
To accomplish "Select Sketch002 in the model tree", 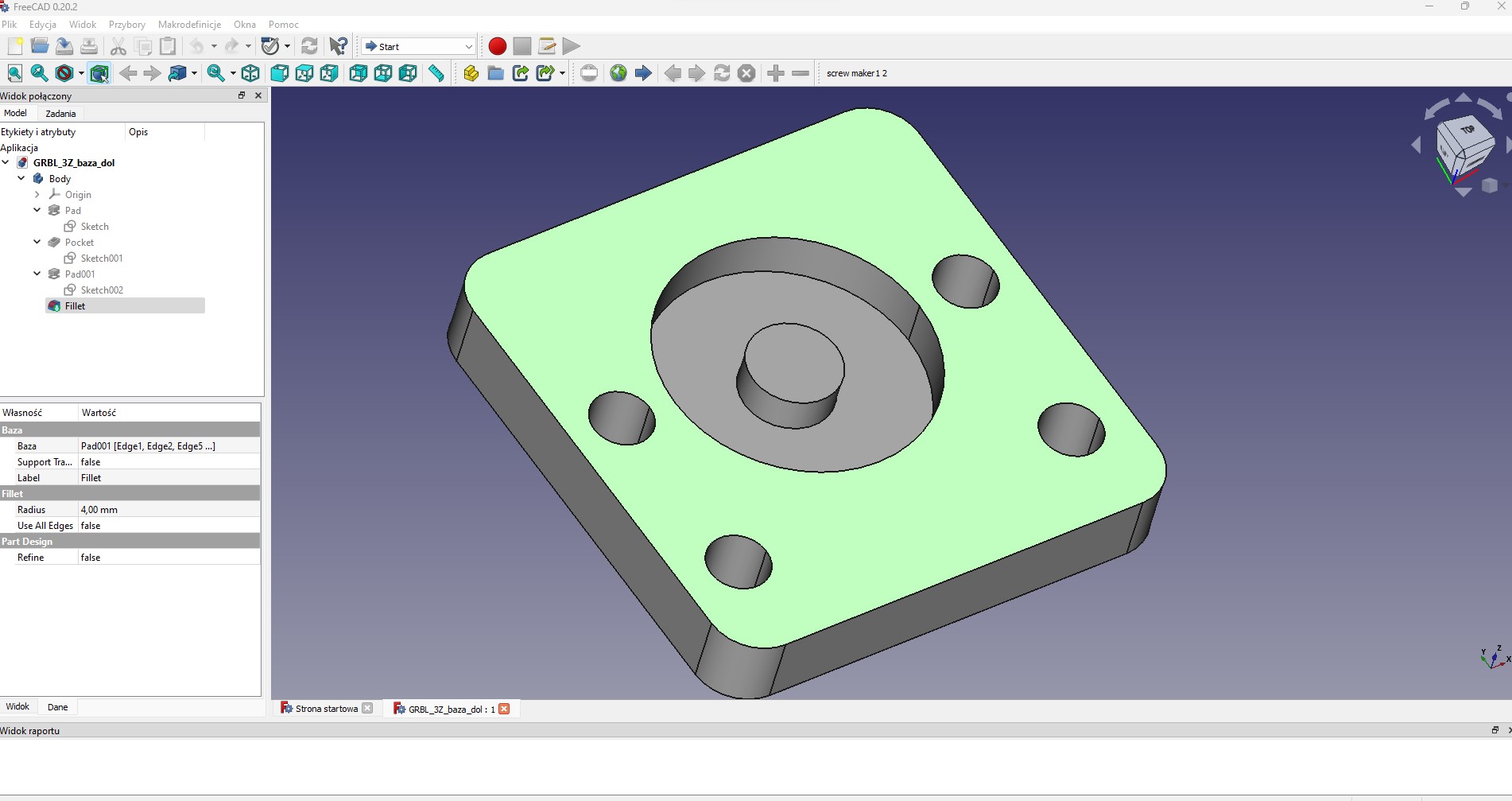I will coord(102,290).
